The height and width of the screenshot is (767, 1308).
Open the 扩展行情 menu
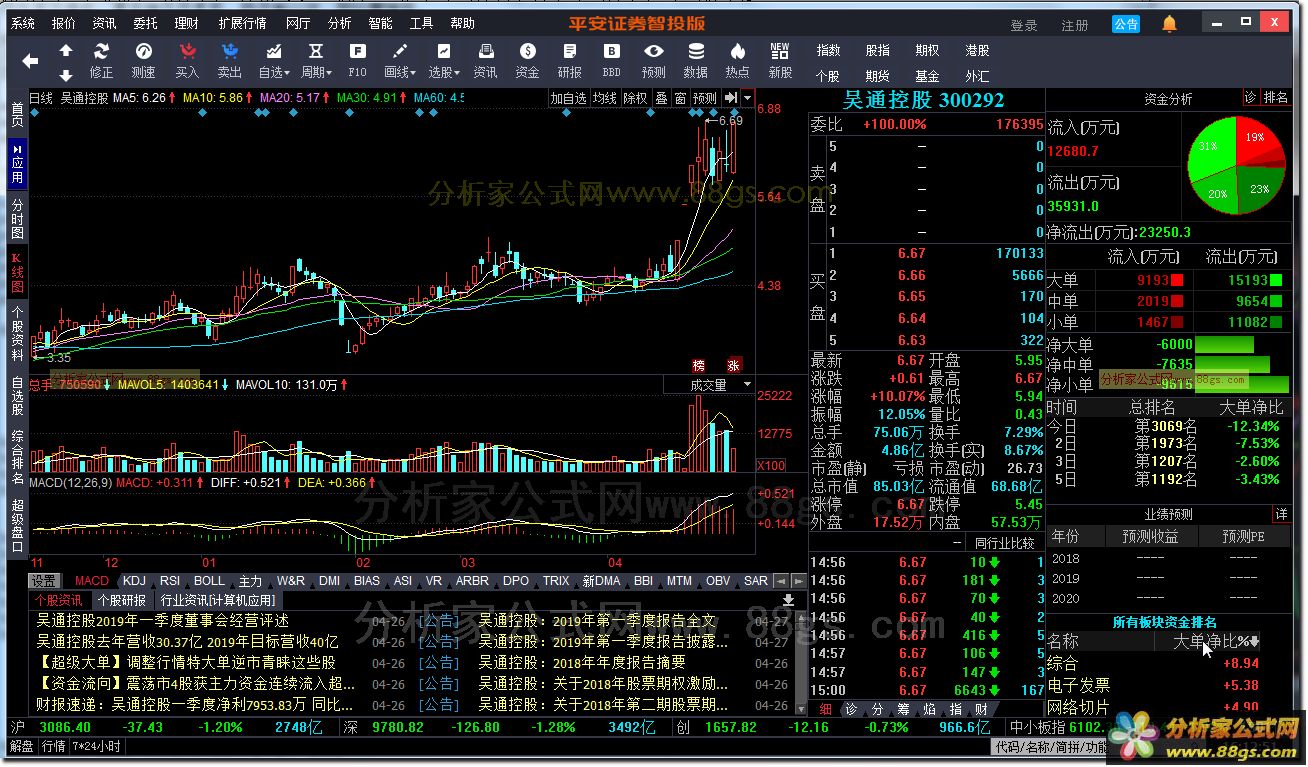242,23
